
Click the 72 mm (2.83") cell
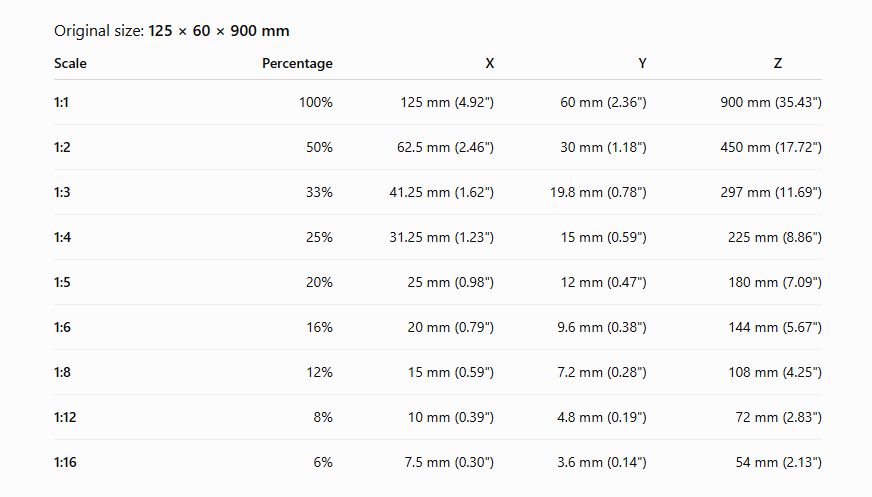point(779,418)
